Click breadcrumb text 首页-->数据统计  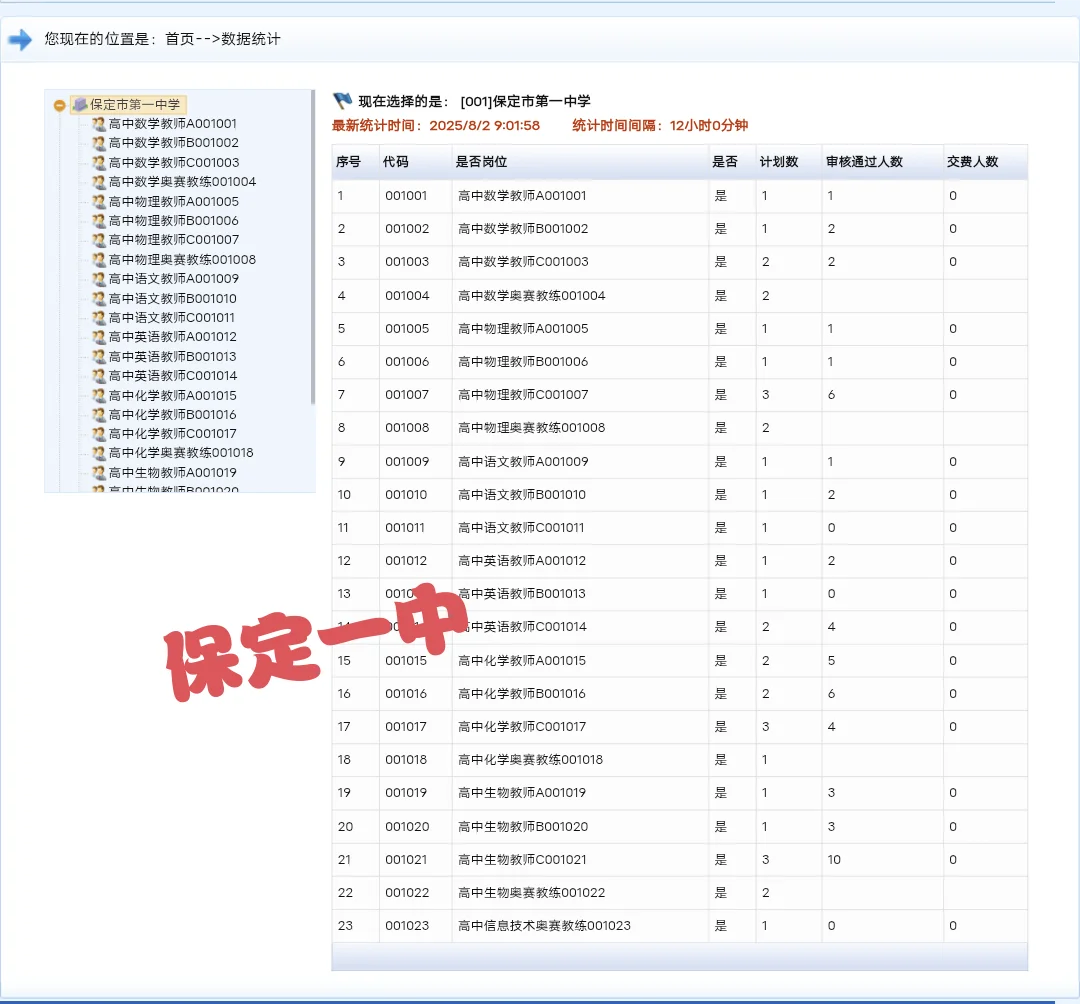[x=222, y=39]
